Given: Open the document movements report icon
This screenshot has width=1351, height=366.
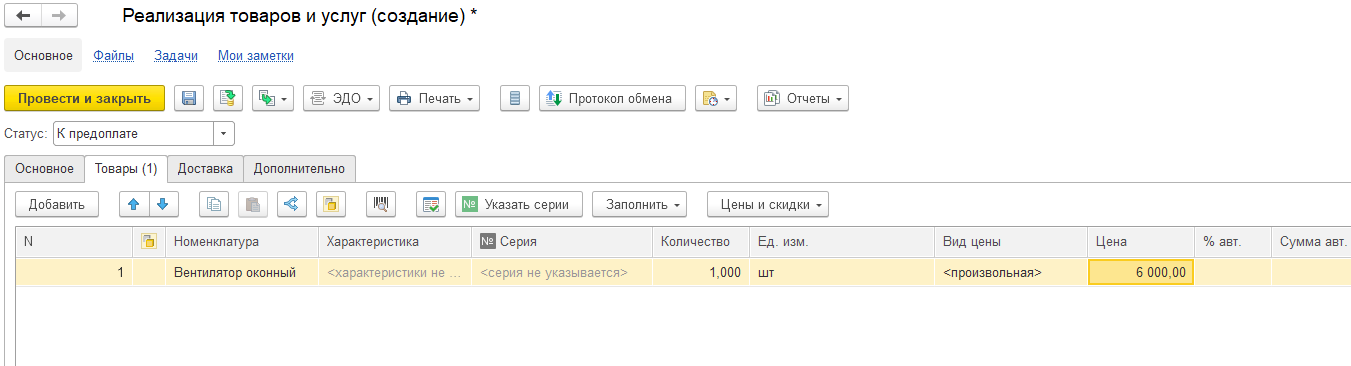Looking at the screenshot, I should point(515,98).
